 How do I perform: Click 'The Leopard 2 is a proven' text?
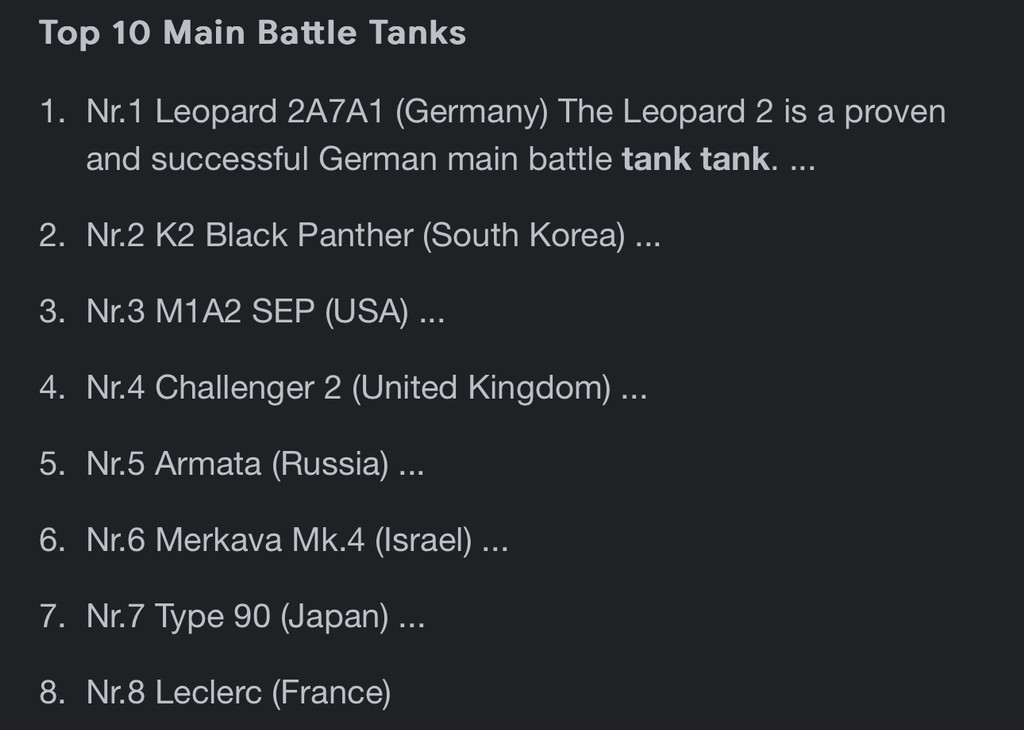click(752, 112)
